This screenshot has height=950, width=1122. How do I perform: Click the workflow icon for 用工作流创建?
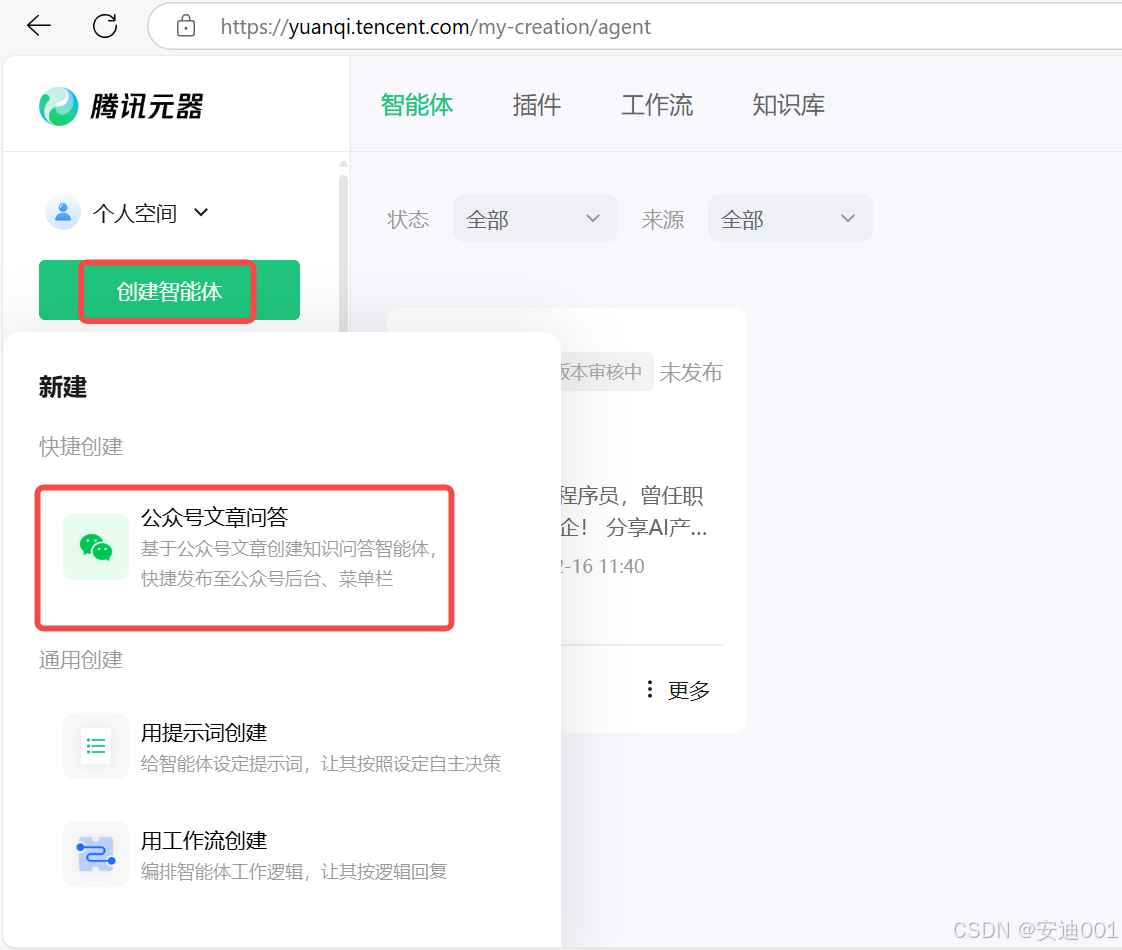click(96, 854)
